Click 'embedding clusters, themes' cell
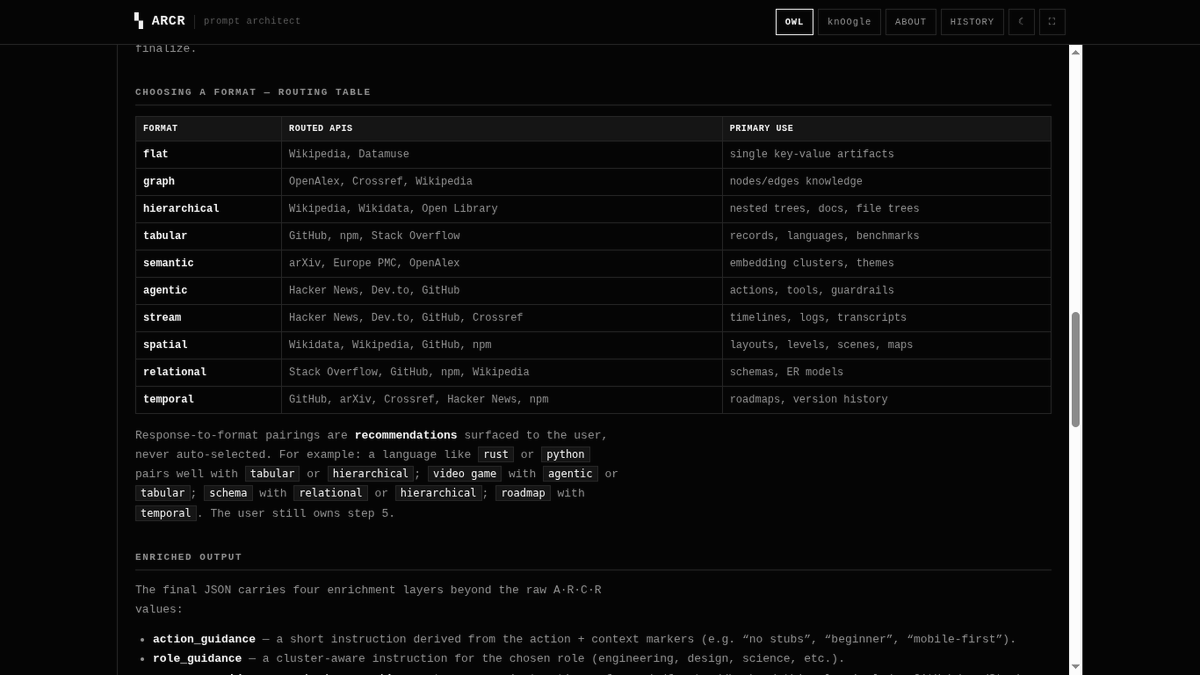This screenshot has width=1200, height=675. coord(887,263)
